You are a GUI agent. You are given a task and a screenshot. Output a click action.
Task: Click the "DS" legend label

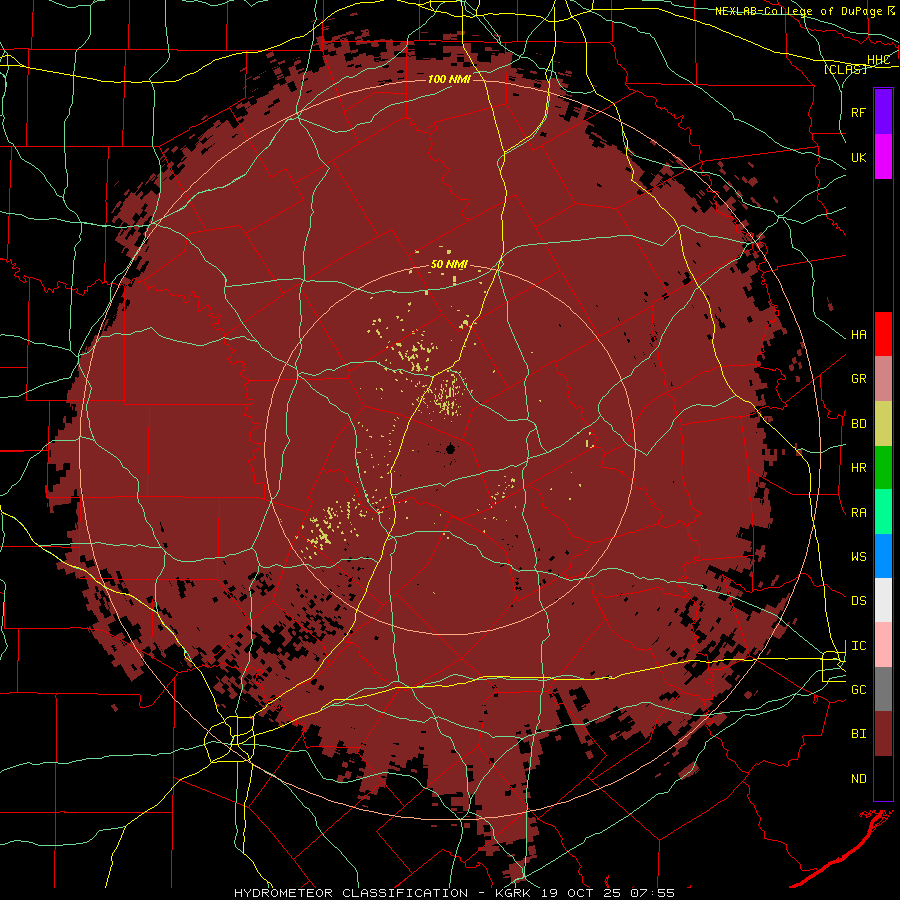point(858,601)
